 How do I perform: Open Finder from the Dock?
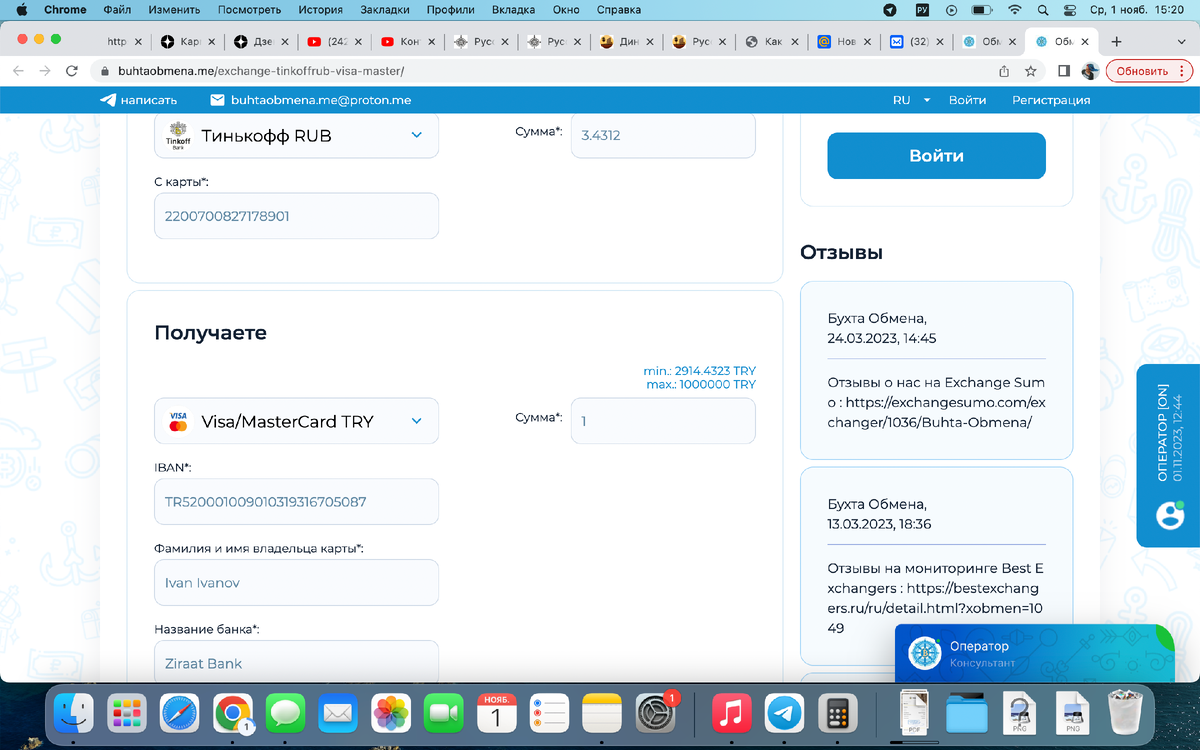73,714
